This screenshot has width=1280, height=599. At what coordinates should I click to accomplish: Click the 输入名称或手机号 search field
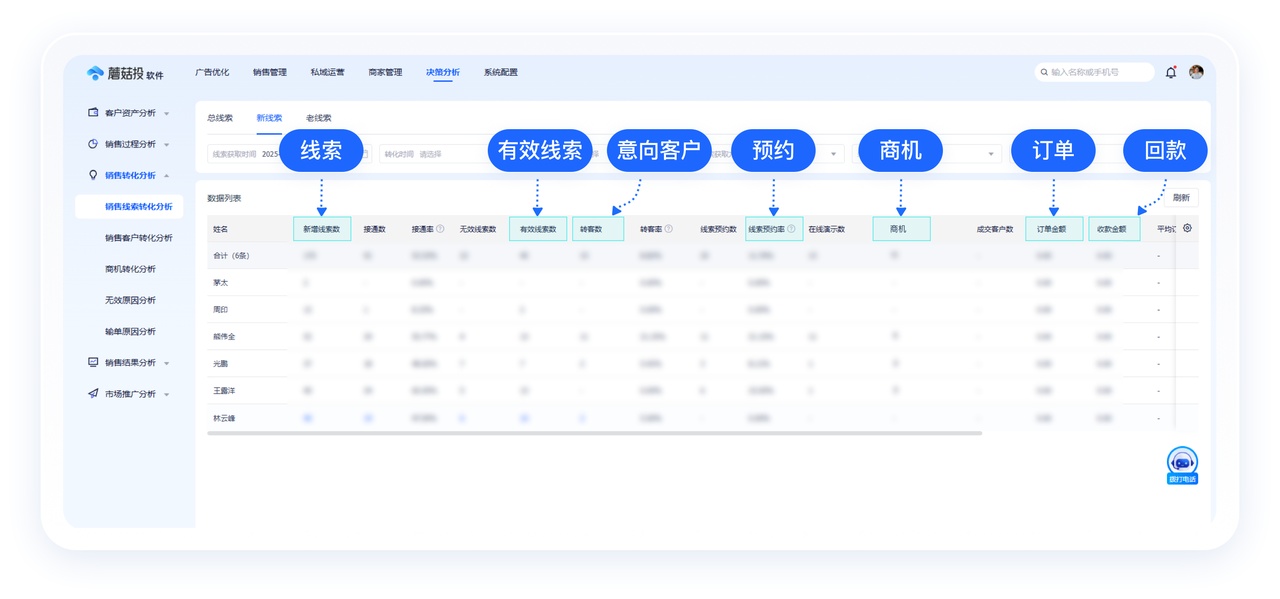pyautogui.click(x=1090, y=71)
